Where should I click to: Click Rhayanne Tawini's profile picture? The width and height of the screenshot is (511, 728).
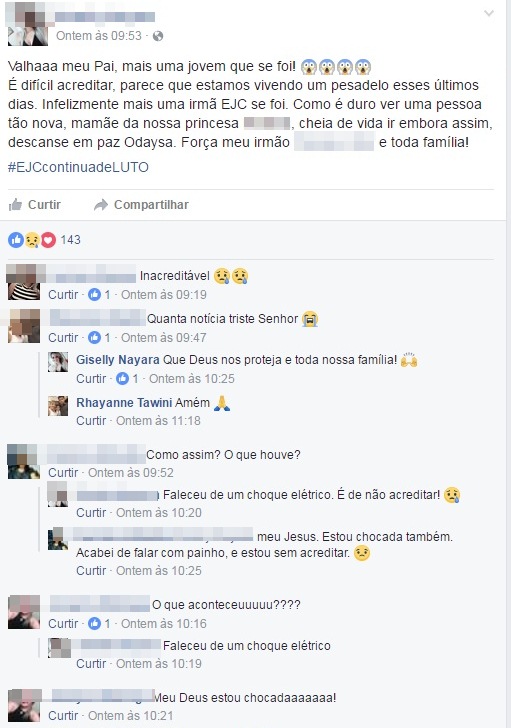coord(58,405)
